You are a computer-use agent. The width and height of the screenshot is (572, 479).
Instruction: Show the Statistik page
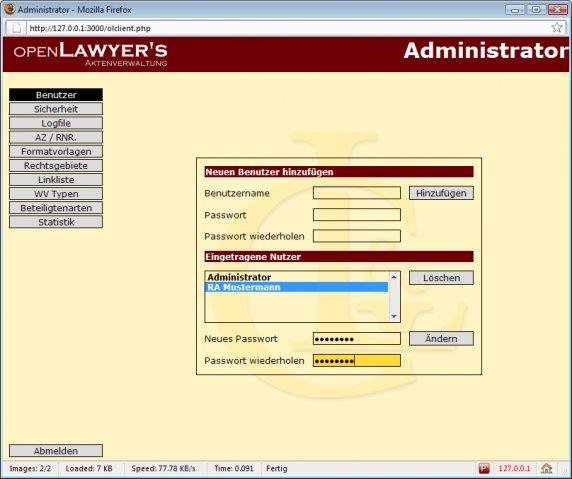click(56, 222)
